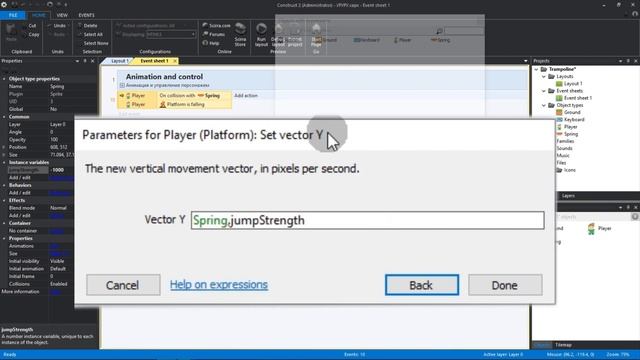Viewport: 640px width, 360px height.
Task: Click the Blend mode Normal value
Action: pos(58,208)
